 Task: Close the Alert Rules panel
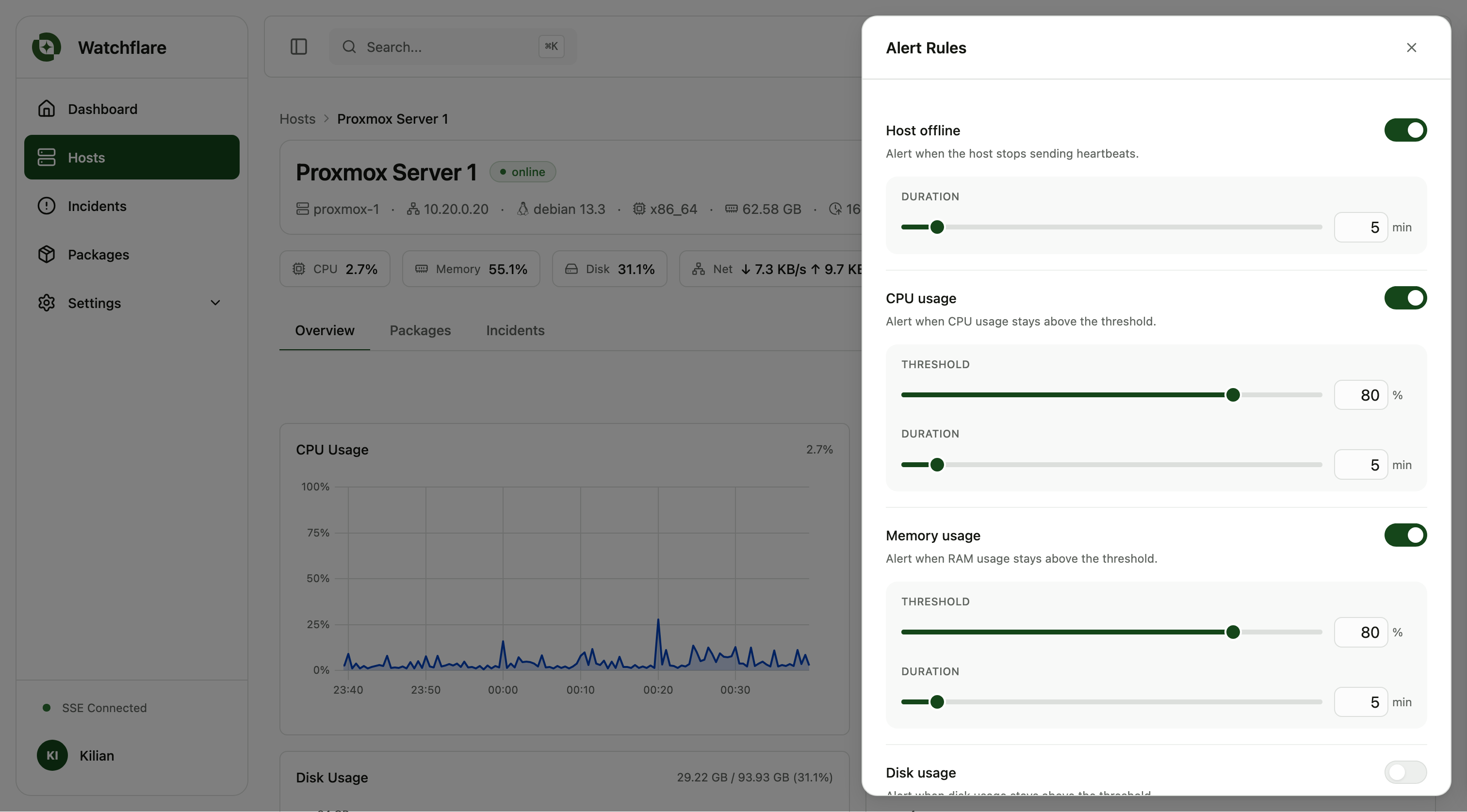[x=1411, y=47]
